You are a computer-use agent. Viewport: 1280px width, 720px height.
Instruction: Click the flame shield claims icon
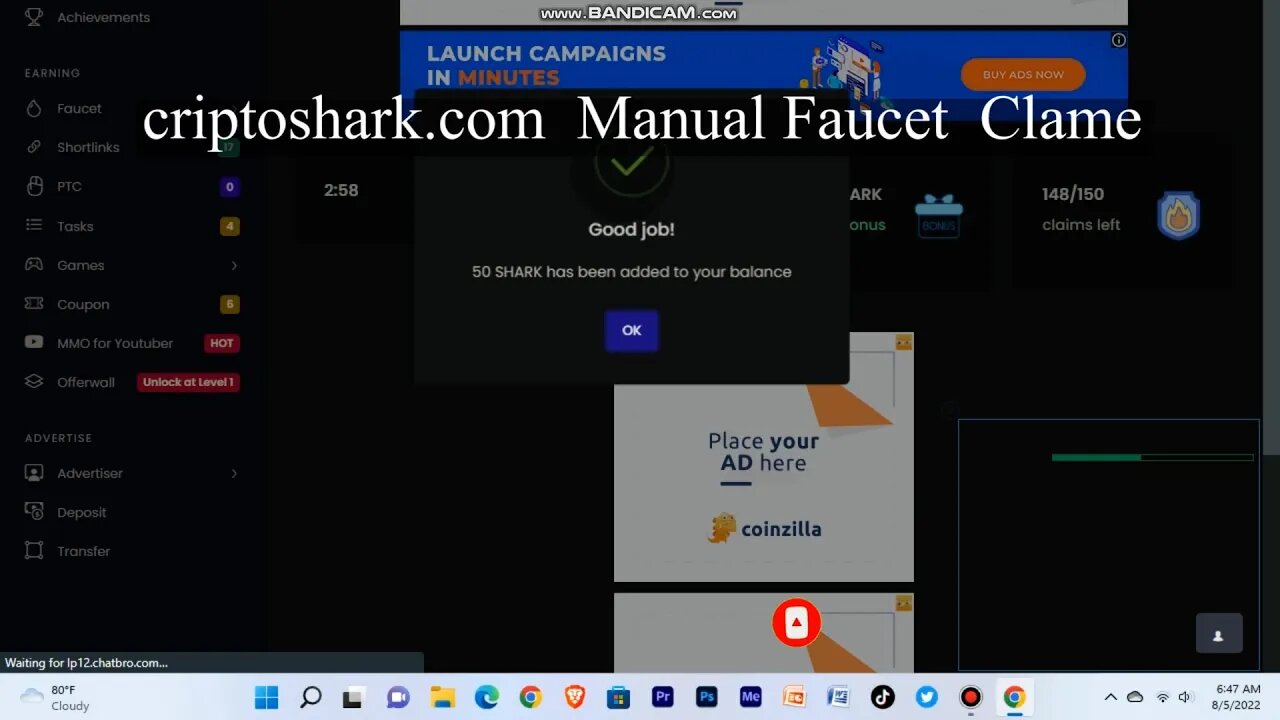click(1178, 216)
